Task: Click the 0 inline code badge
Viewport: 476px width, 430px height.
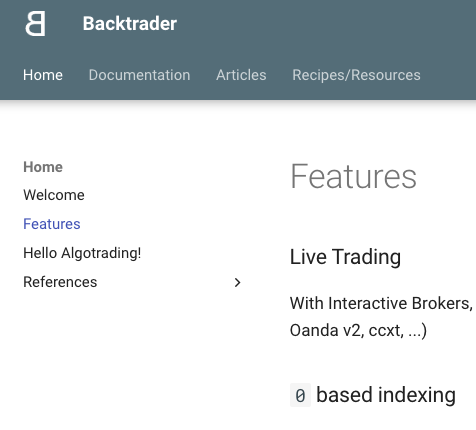Action: (x=300, y=395)
